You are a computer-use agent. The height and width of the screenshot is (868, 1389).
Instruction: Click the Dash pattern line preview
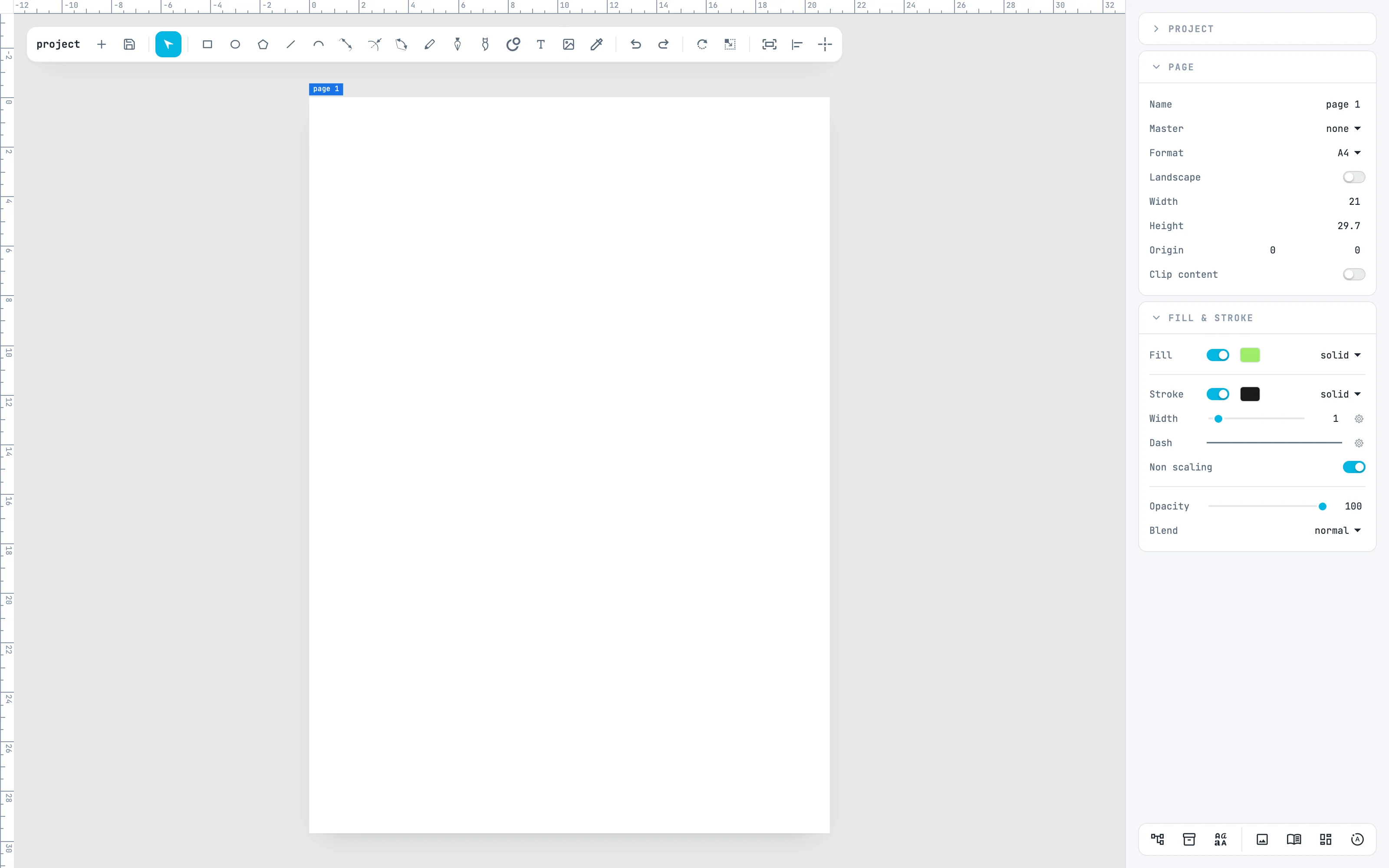[x=1274, y=443]
